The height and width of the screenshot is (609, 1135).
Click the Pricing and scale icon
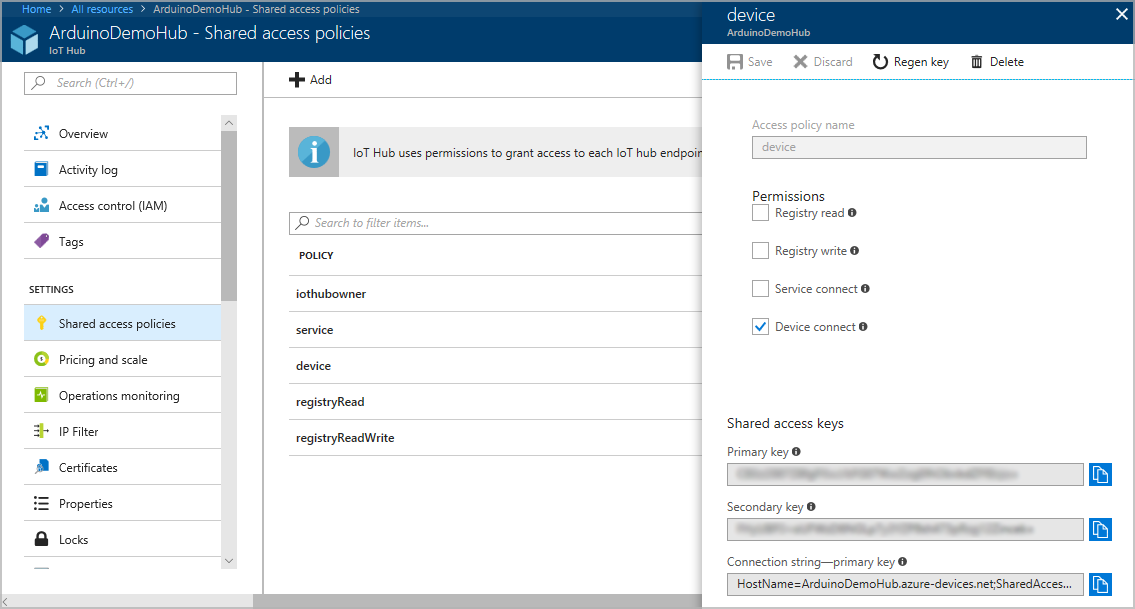pyautogui.click(x=41, y=359)
